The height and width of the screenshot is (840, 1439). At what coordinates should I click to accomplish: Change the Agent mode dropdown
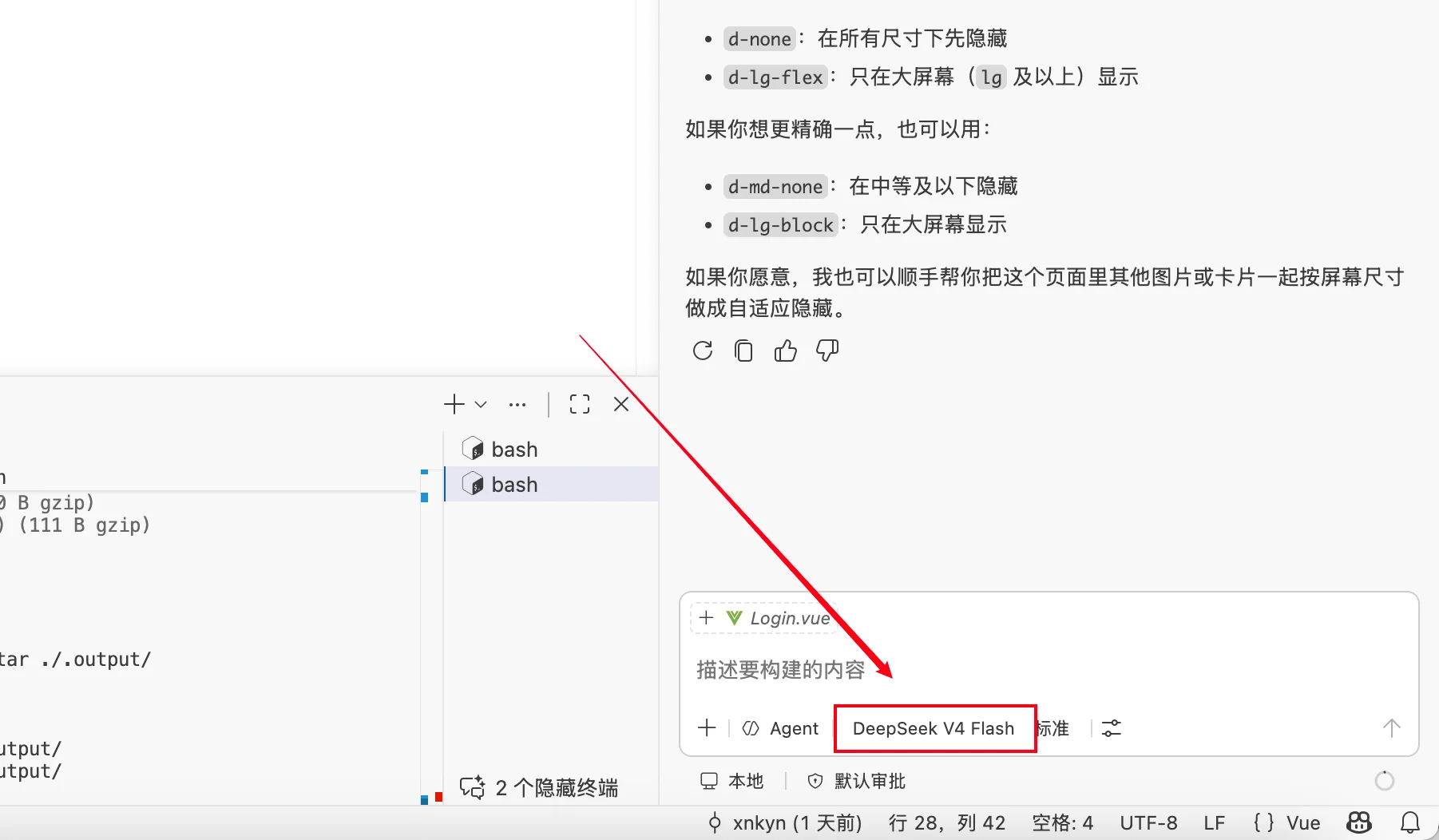[781, 728]
